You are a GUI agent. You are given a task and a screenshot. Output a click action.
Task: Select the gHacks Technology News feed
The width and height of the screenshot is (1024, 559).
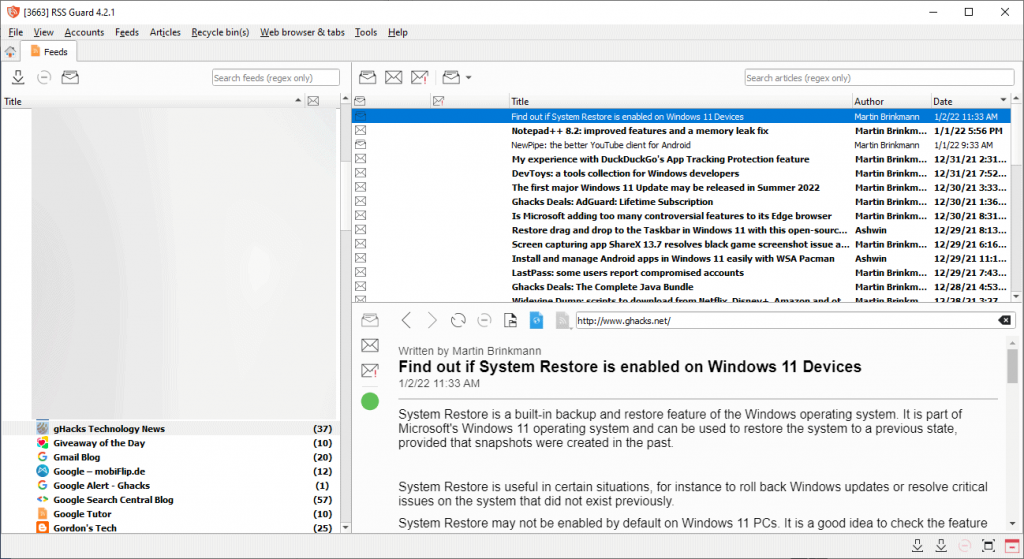(x=169, y=428)
